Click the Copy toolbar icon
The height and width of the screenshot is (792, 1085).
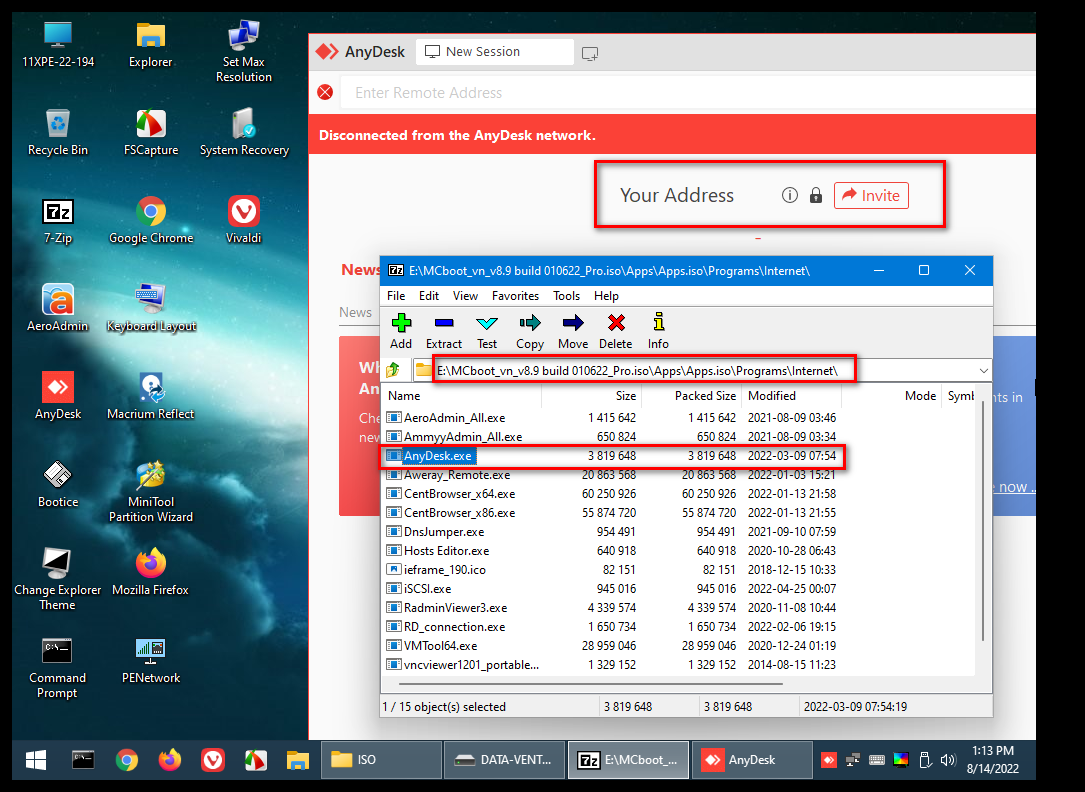click(x=529, y=331)
